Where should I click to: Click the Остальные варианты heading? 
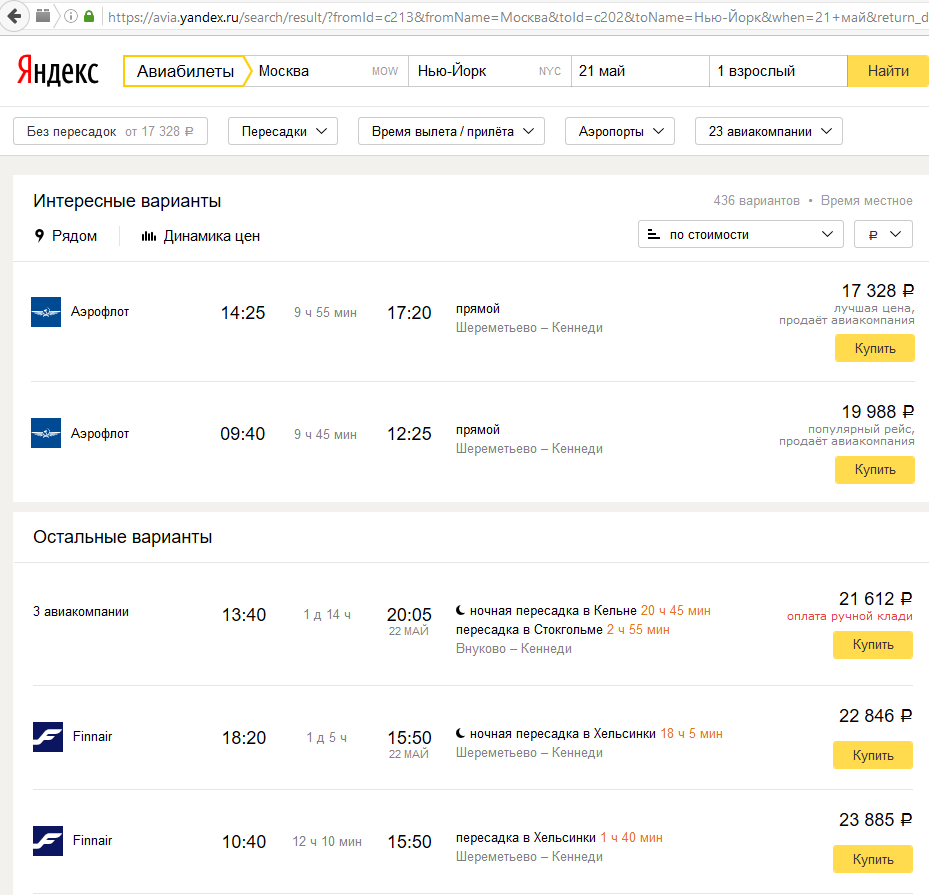coord(123,537)
